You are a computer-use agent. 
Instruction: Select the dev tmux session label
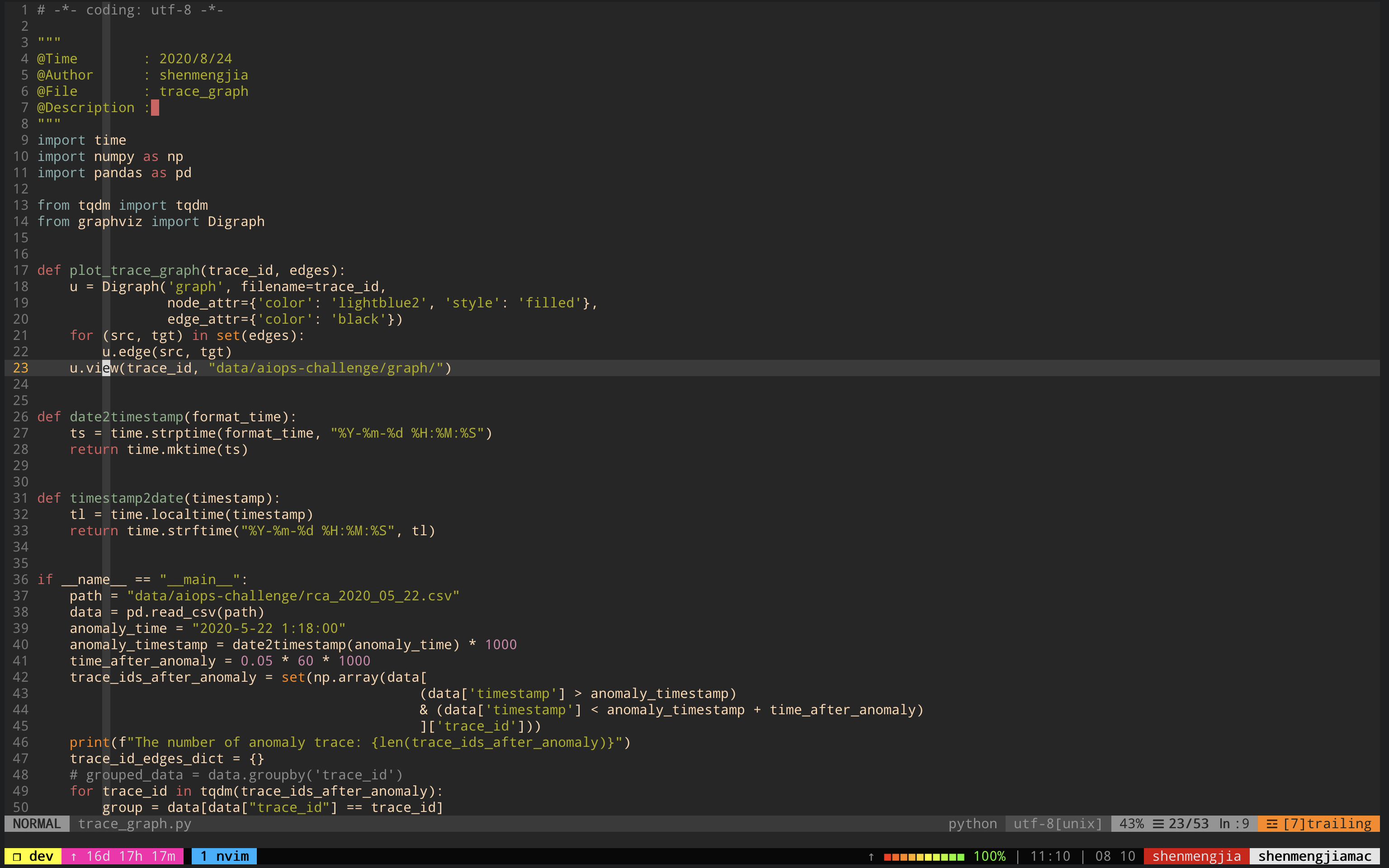[41, 857]
